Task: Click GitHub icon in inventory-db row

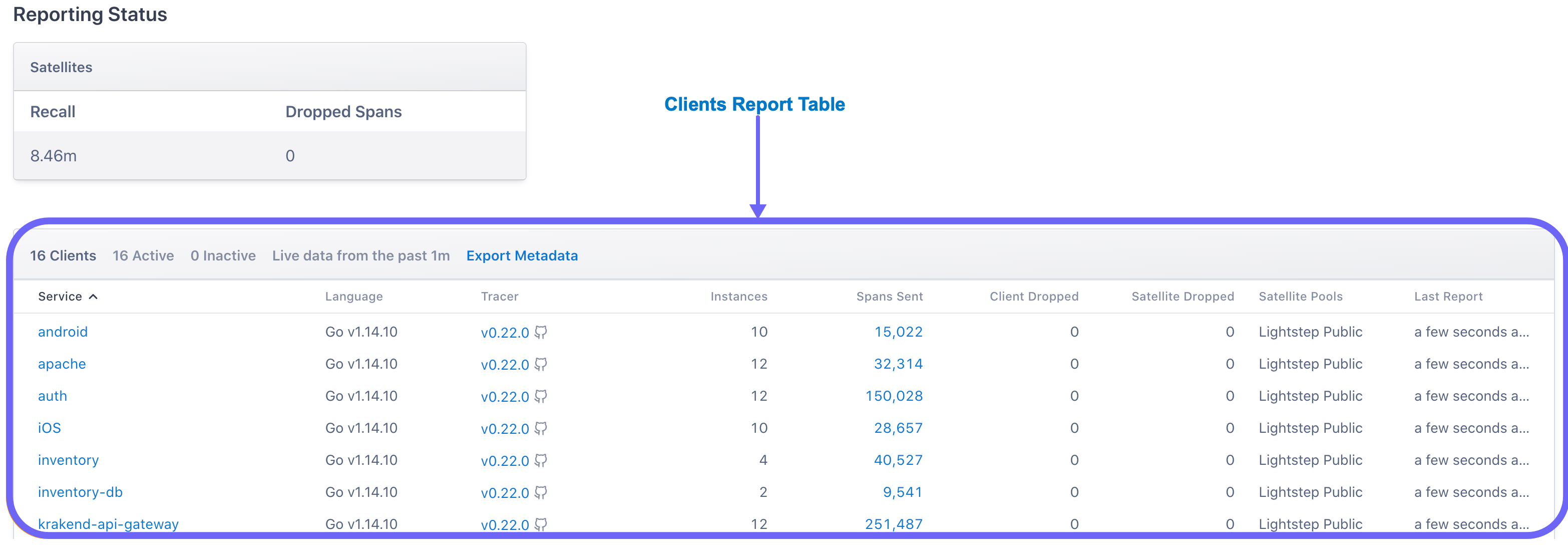Action: (x=541, y=492)
